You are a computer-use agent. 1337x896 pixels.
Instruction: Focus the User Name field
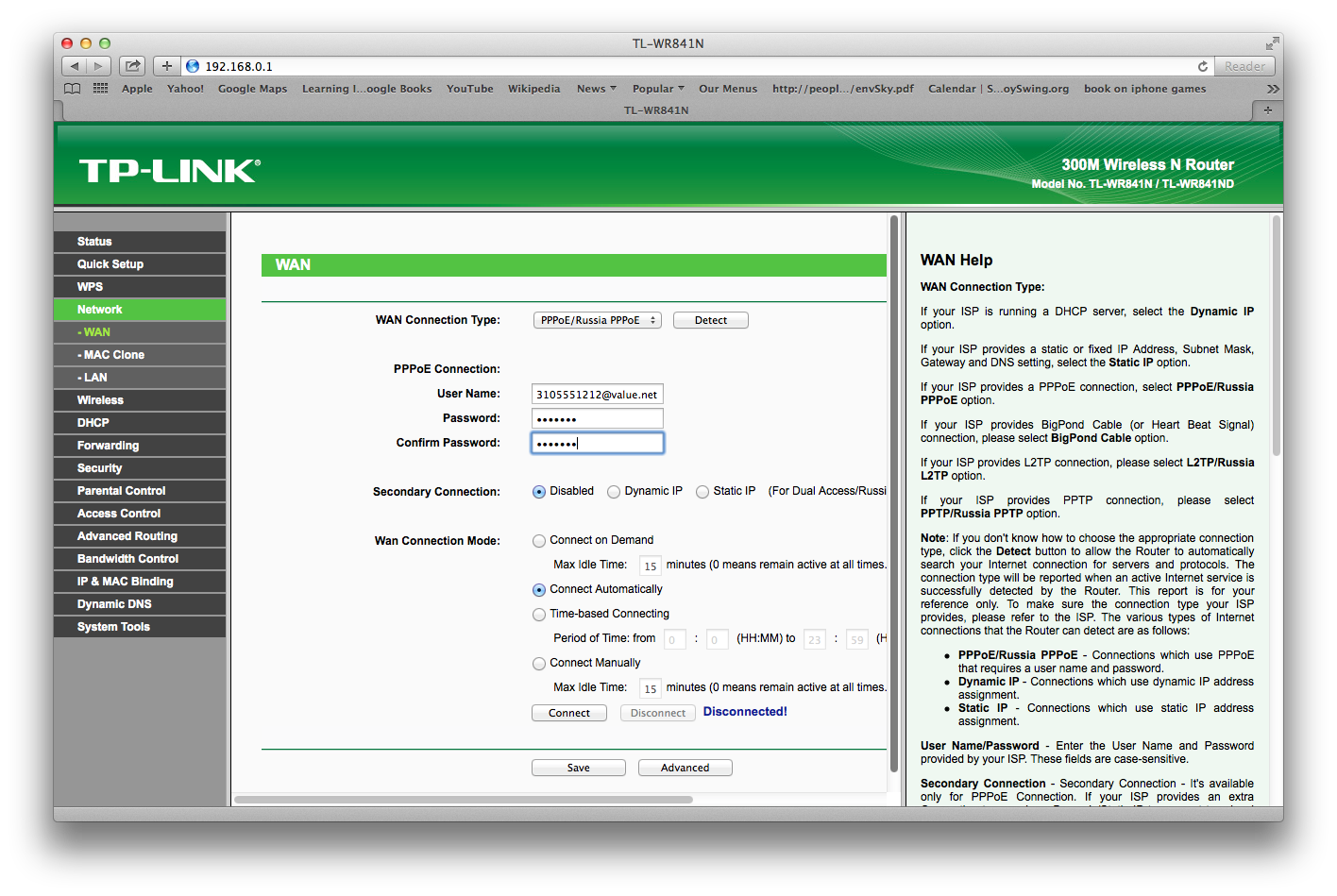click(598, 394)
